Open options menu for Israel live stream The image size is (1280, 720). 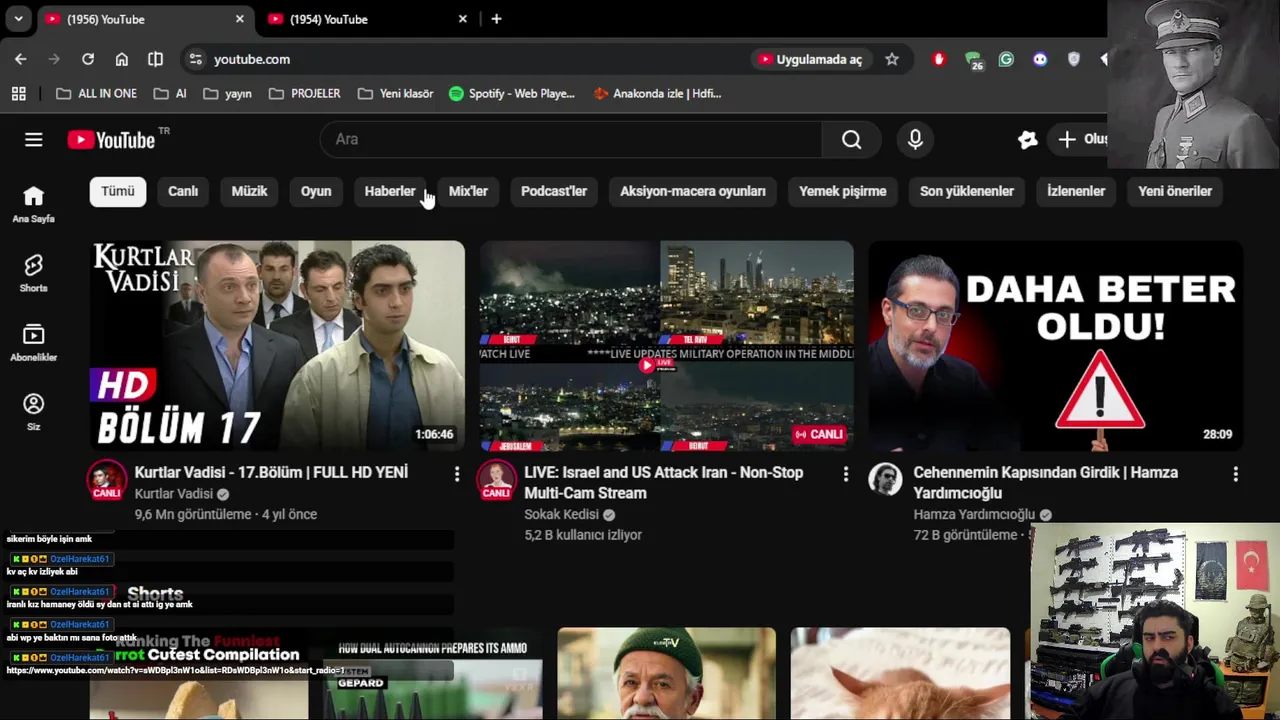pyautogui.click(x=846, y=473)
